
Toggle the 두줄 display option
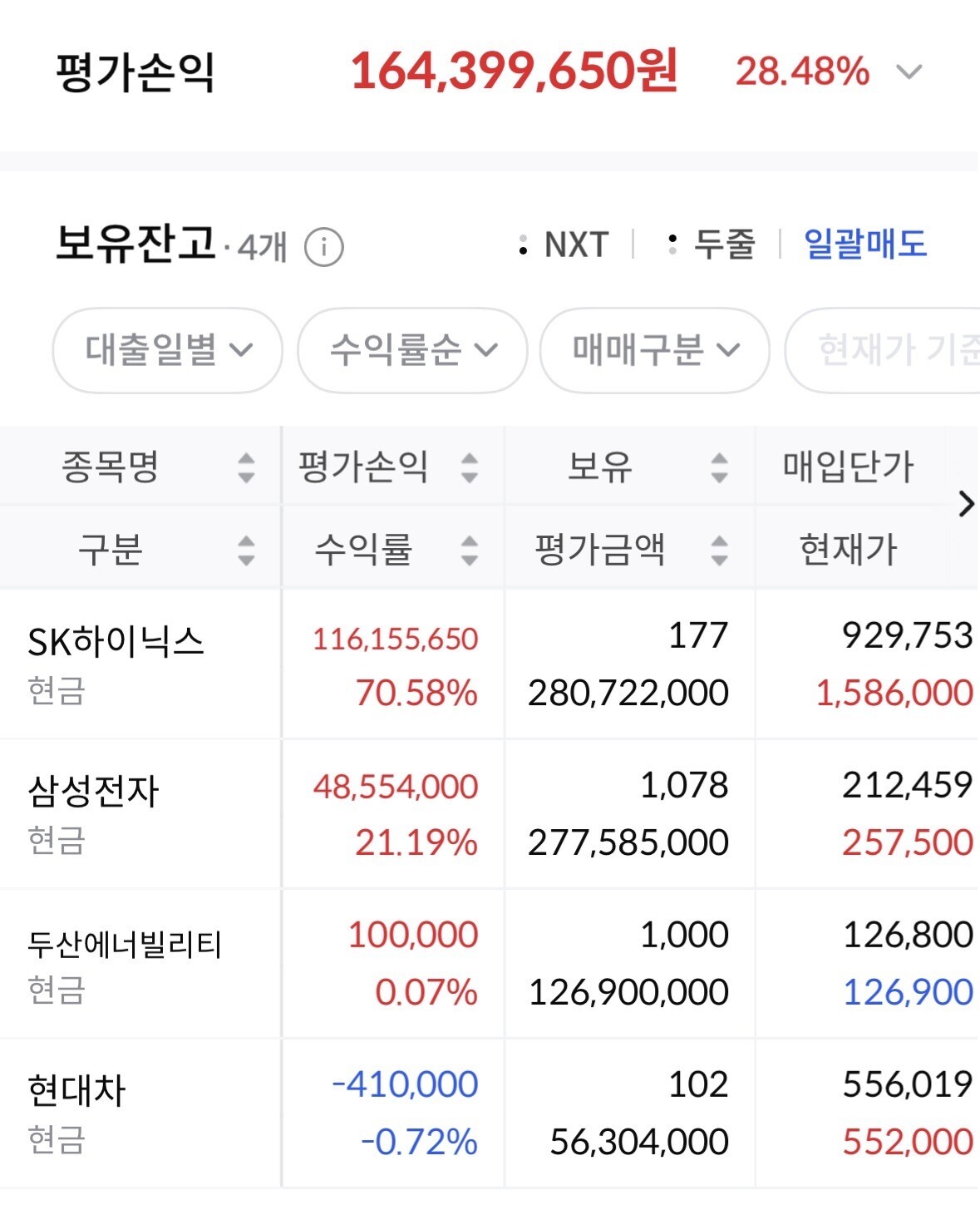point(712,244)
